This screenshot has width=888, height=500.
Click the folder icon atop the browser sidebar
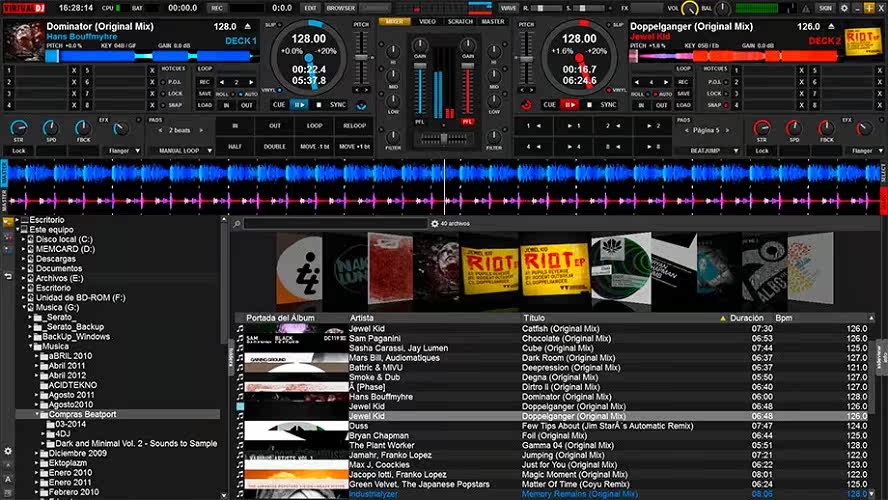click(x=7, y=223)
